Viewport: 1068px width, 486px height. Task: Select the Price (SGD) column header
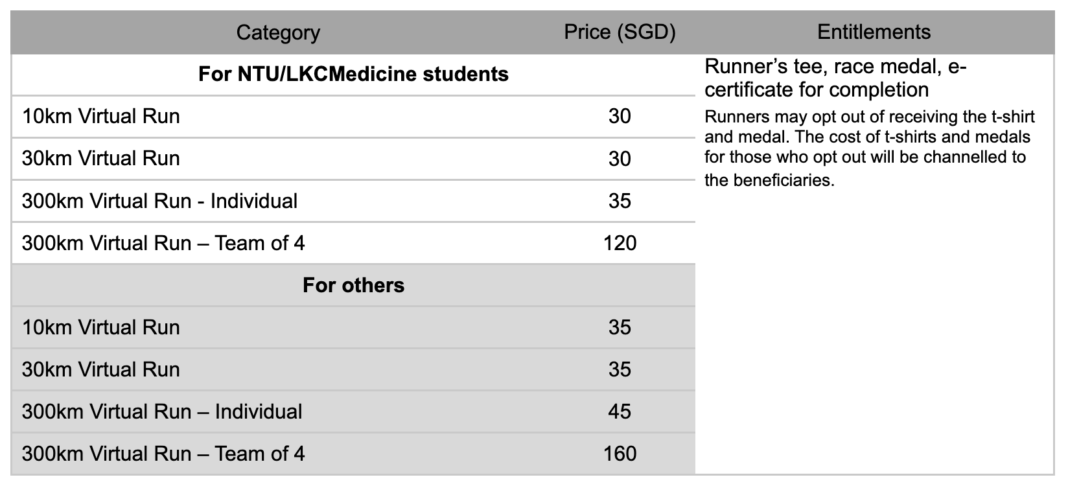point(619,33)
